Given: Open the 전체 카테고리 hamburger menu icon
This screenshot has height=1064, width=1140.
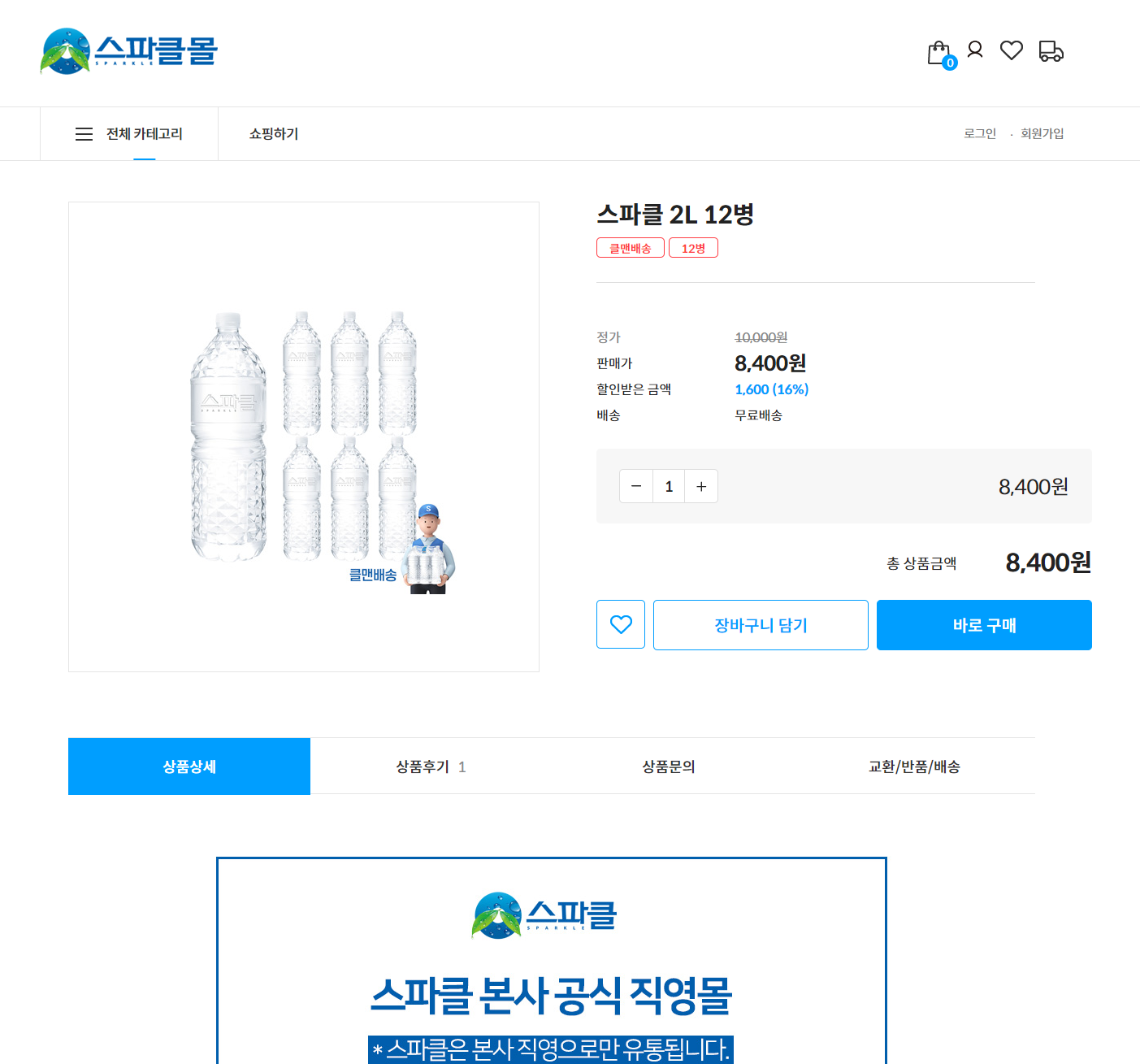Looking at the screenshot, I should (85, 133).
